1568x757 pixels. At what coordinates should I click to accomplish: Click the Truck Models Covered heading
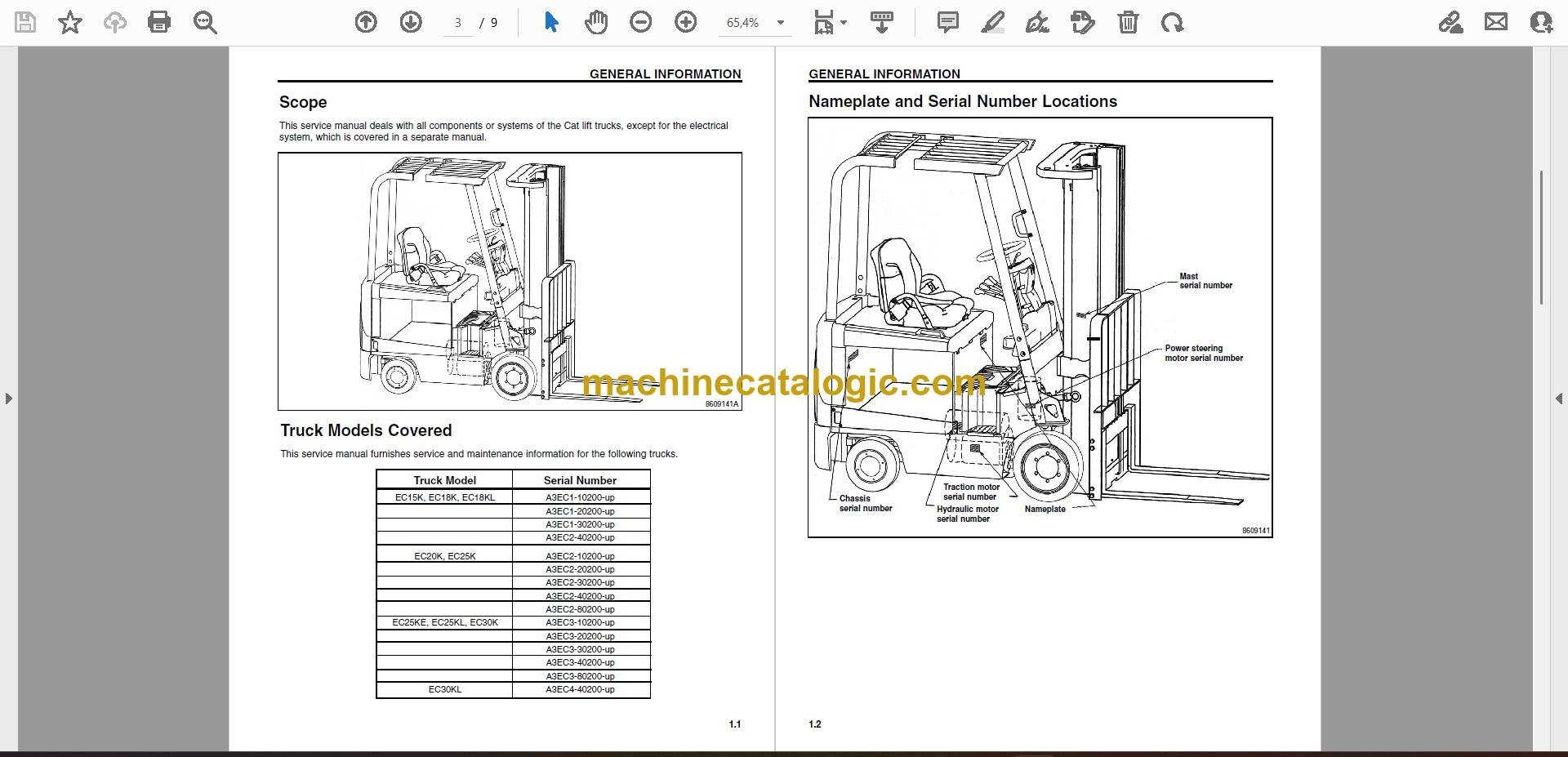366,430
